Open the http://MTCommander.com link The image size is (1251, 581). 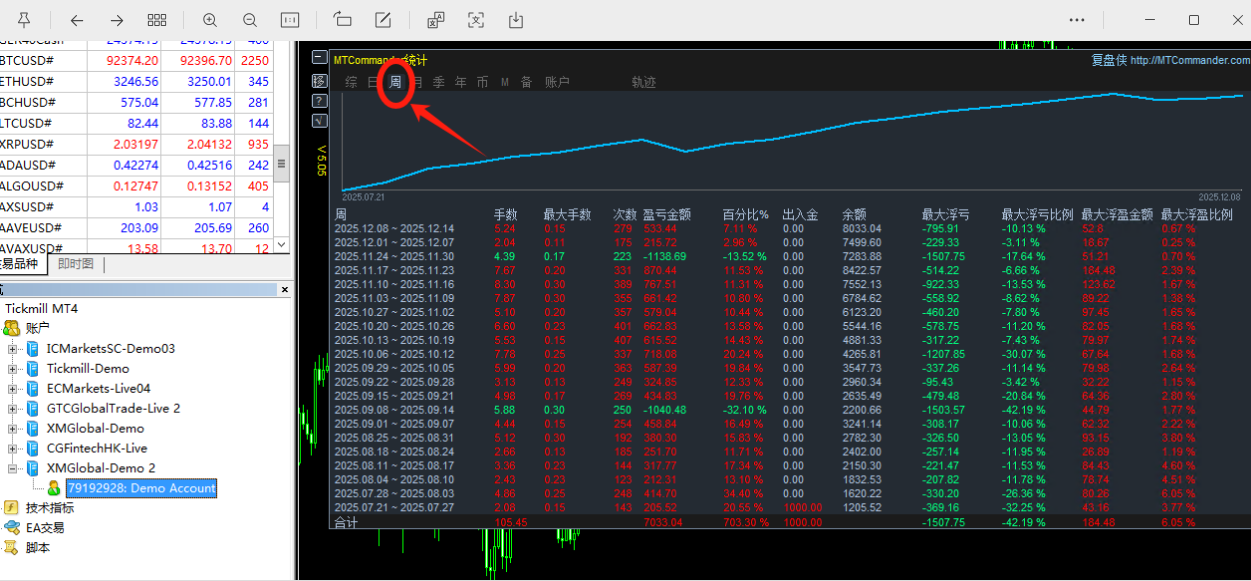click(1190, 60)
